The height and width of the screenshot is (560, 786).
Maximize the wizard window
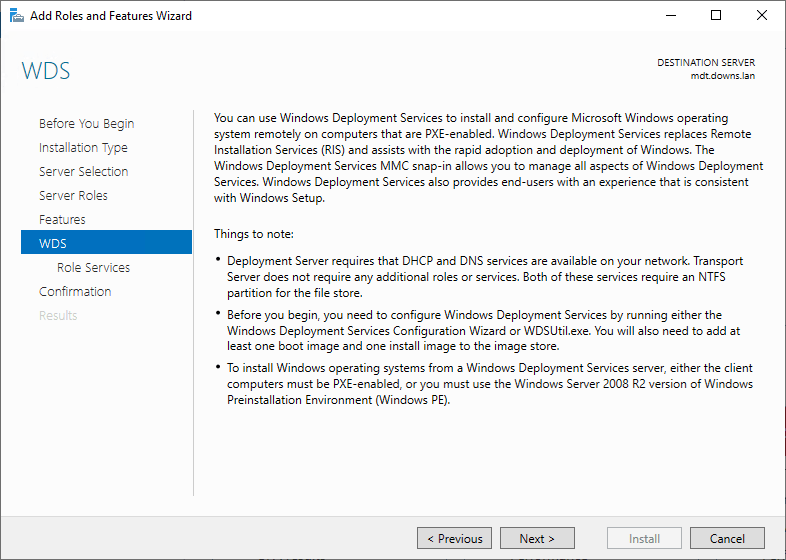(716, 15)
